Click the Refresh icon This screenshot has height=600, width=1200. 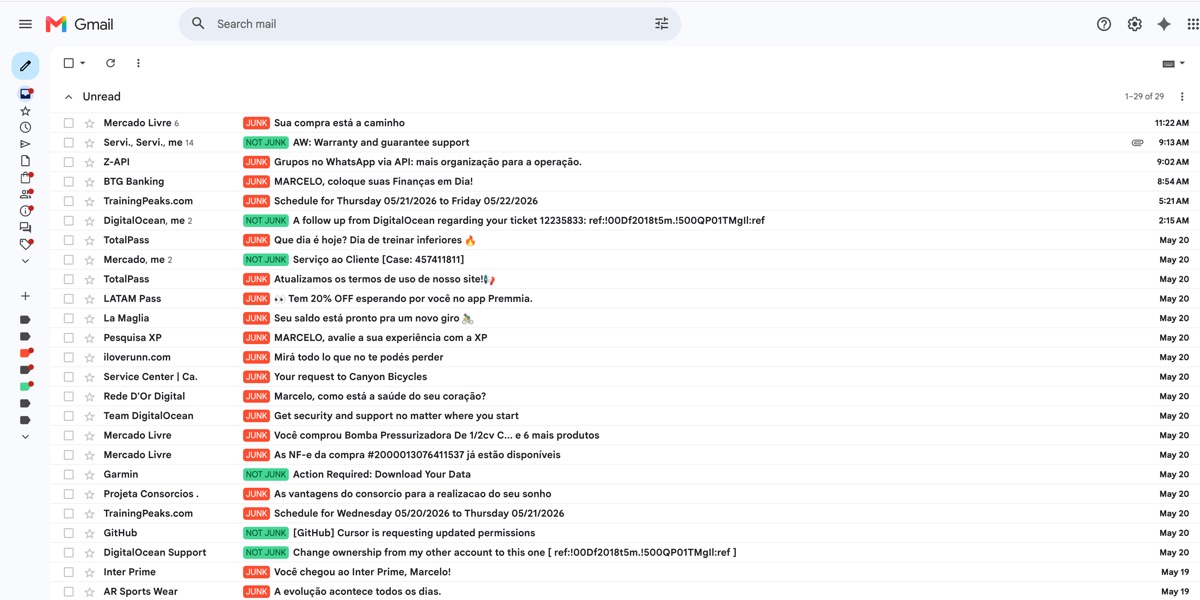click(x=110, y=63)
